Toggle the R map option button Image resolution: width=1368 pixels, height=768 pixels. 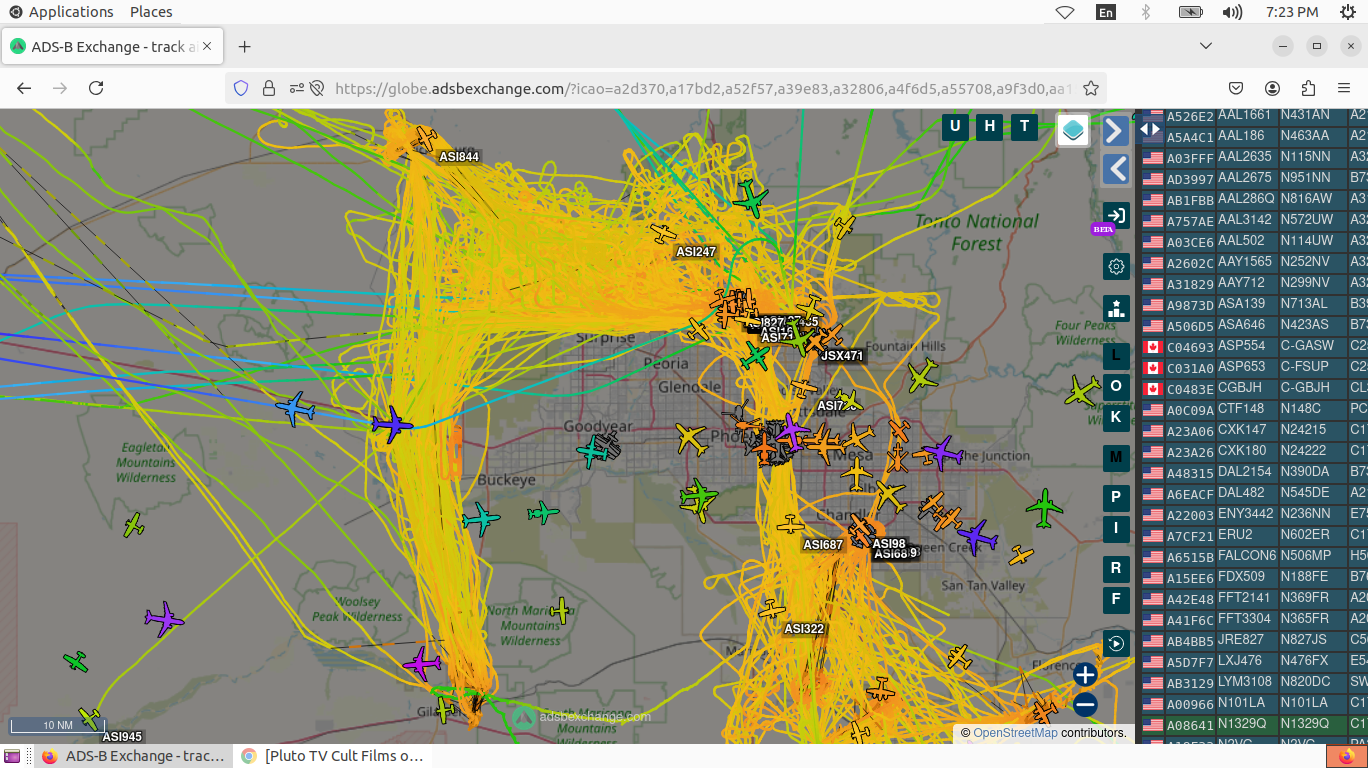coord(1116,568)
